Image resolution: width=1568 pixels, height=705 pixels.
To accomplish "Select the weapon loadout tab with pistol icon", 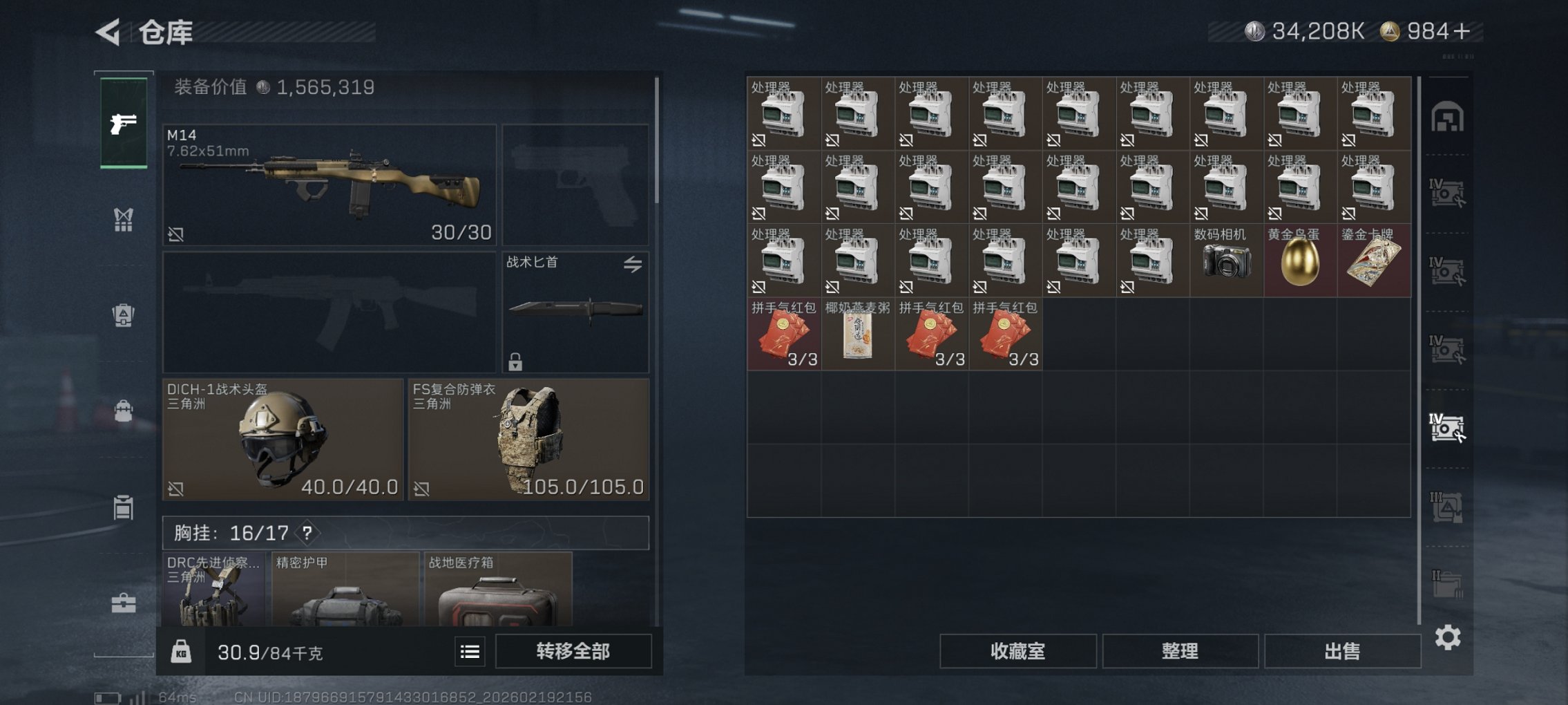I will tap(124, 123).
